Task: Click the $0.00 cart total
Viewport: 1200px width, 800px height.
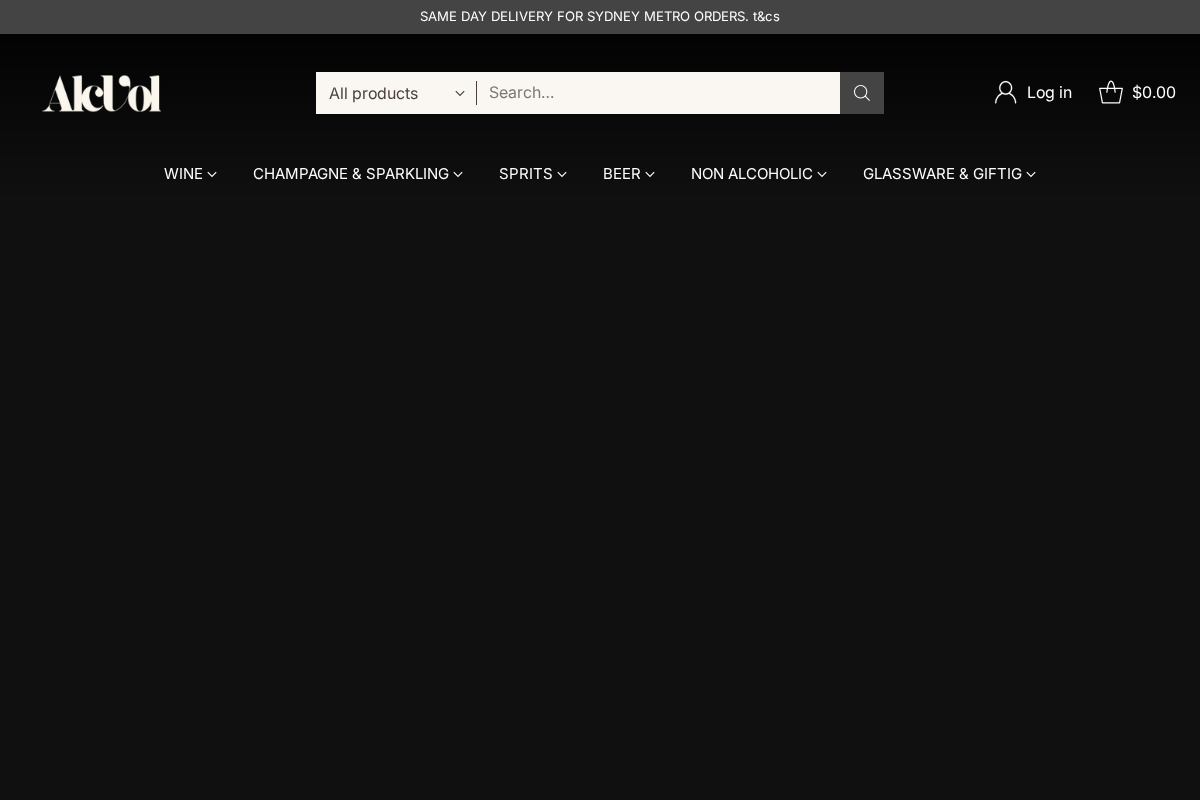Action: [1154, 92]
